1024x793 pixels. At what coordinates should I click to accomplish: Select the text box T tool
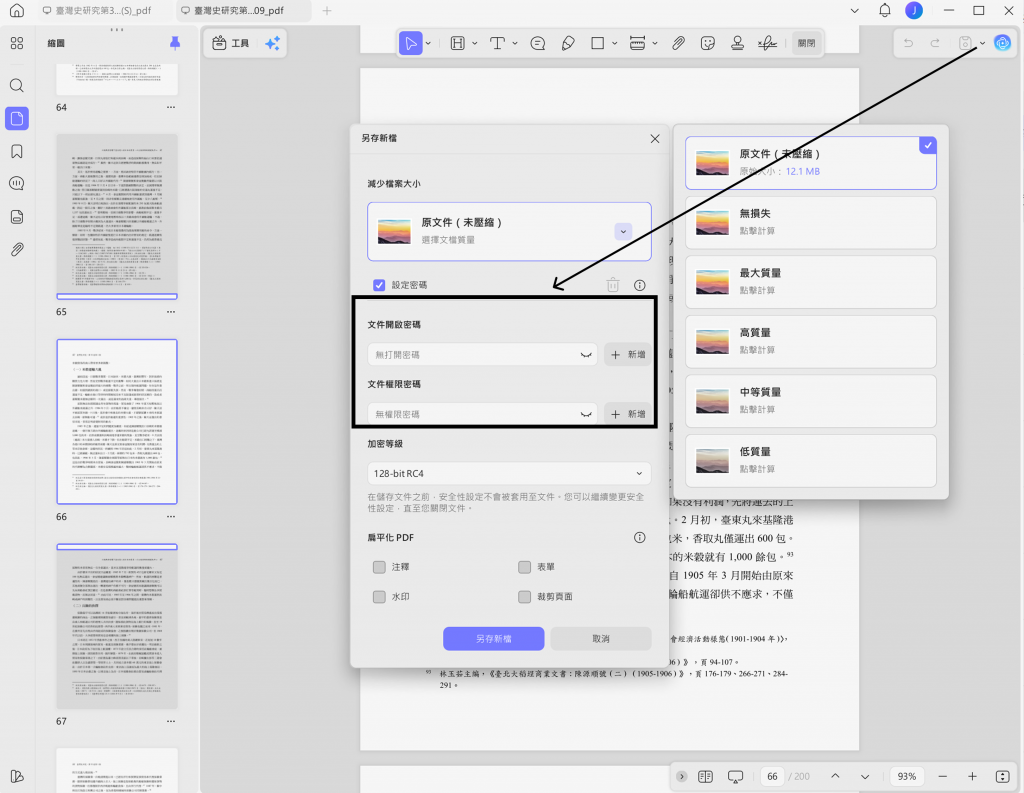tap(498, 43)
